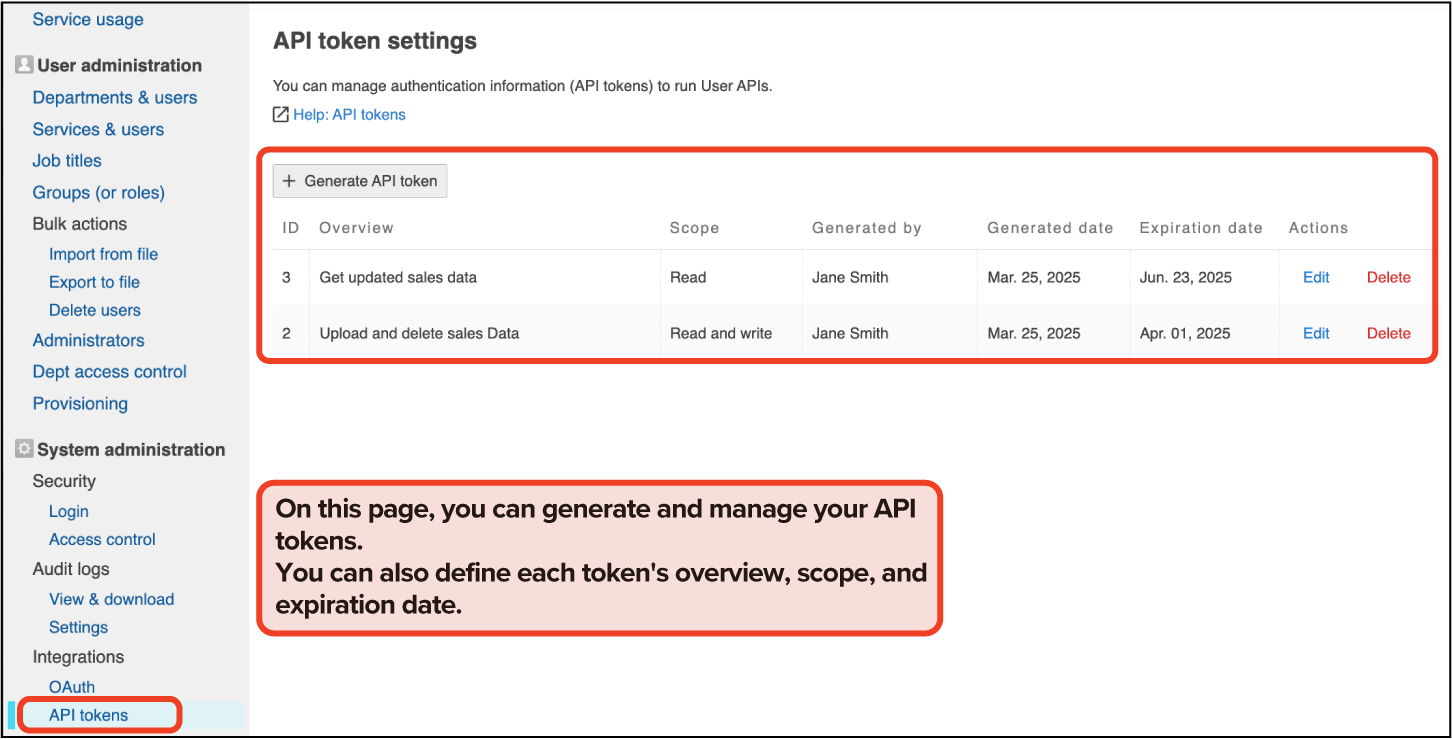Image resolution: width=1452 pixels, height=740 pixels.
Task: Click the System administration gear icon
Action: click(x=24, y=449)
